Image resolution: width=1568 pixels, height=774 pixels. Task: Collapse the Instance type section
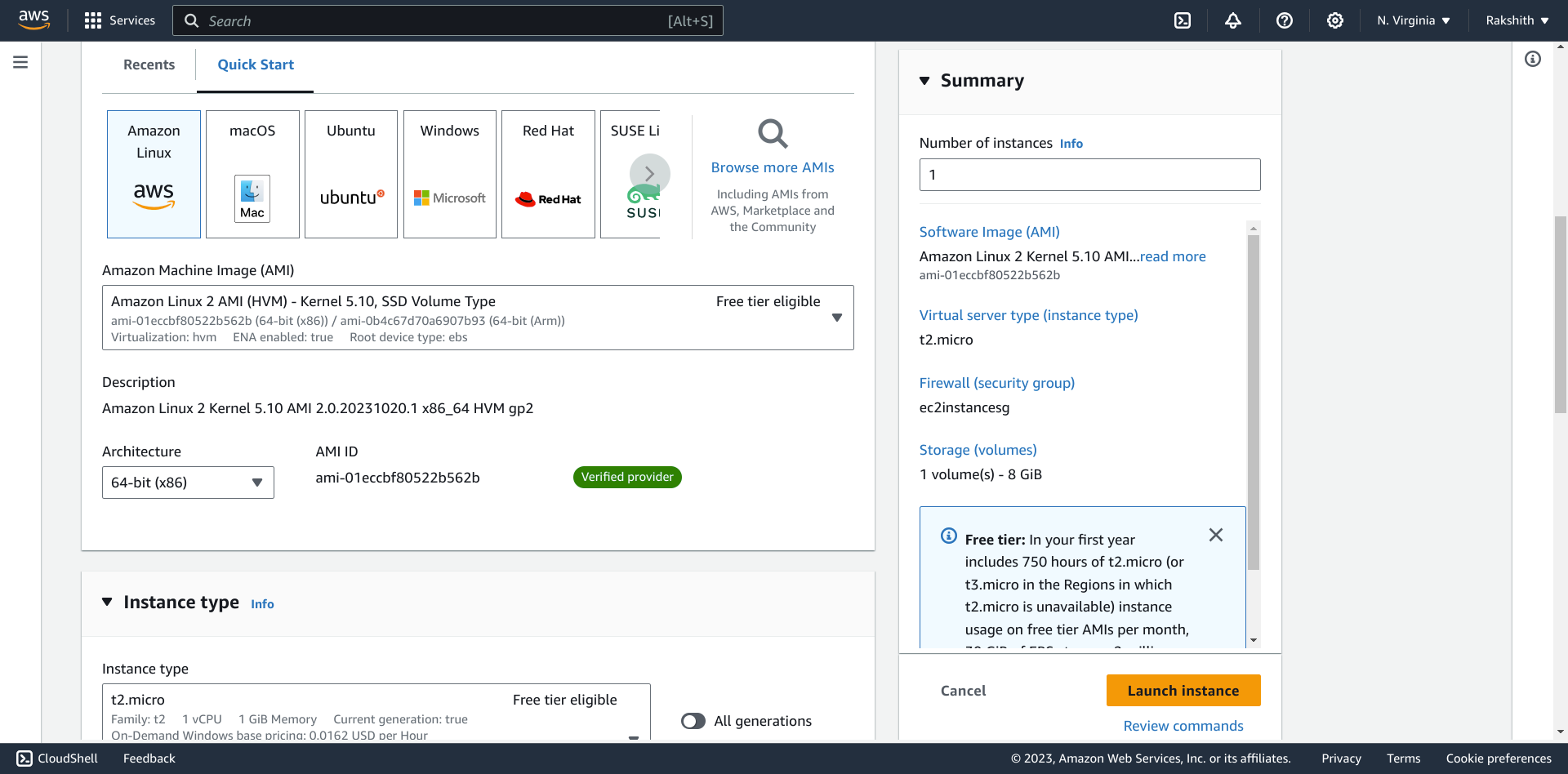pyautogui.click(x=107, y=603)
